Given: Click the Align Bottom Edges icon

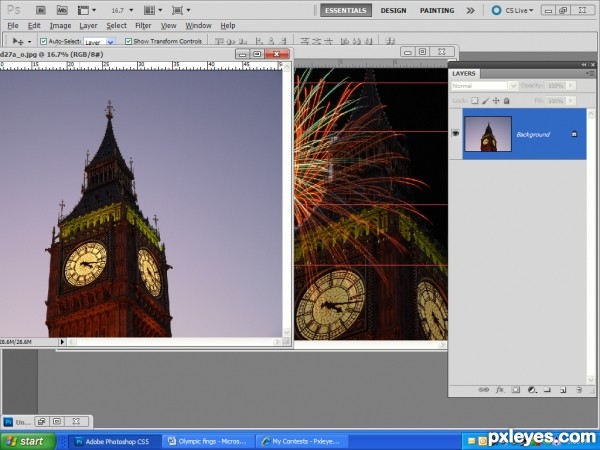Looking at the screenshot, I should pos(243,41).
